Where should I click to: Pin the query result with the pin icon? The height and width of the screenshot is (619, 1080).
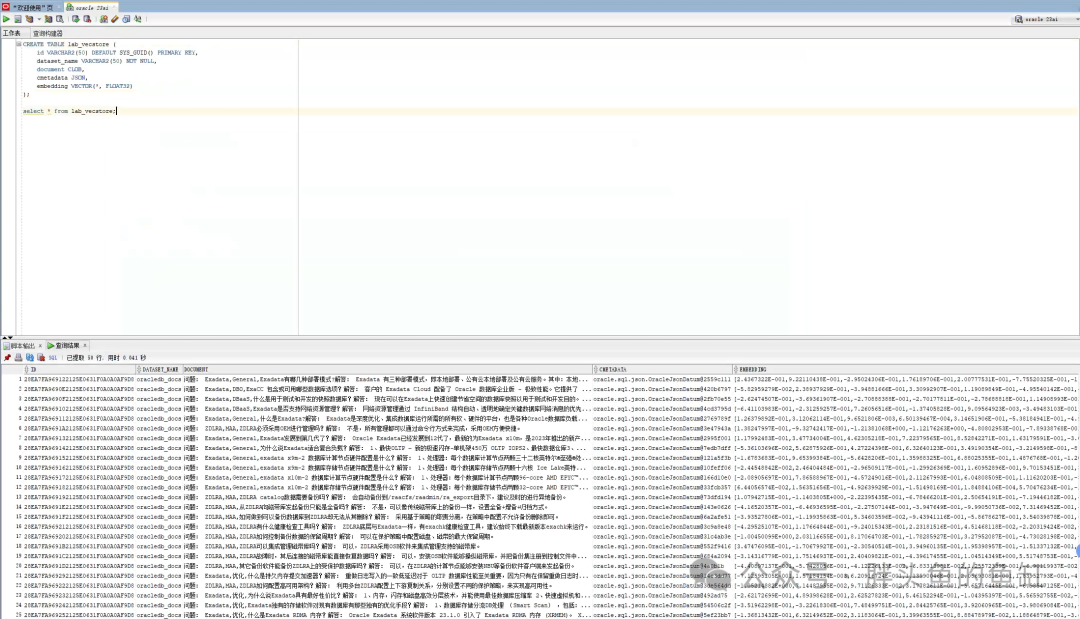tap(7, 358)
